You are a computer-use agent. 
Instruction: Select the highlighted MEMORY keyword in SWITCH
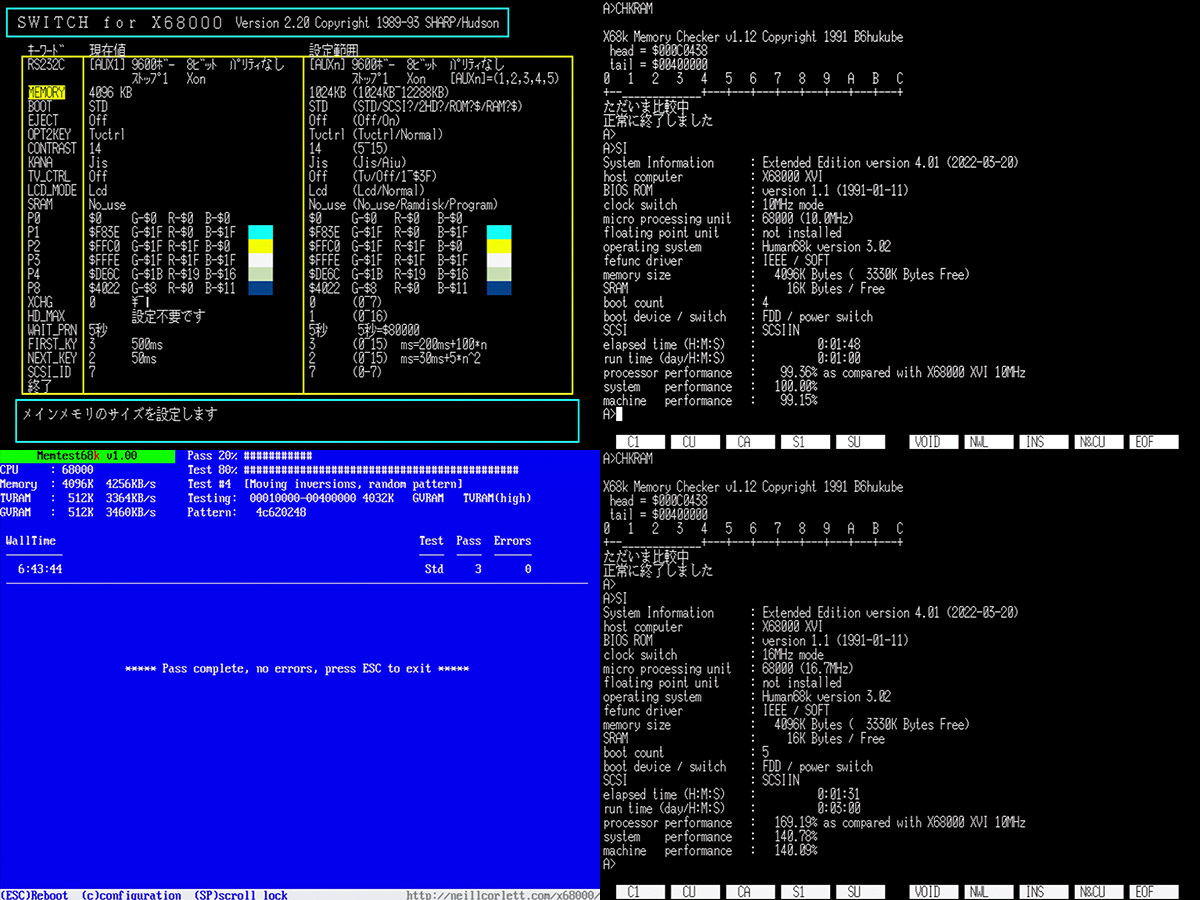click(47, 93)
